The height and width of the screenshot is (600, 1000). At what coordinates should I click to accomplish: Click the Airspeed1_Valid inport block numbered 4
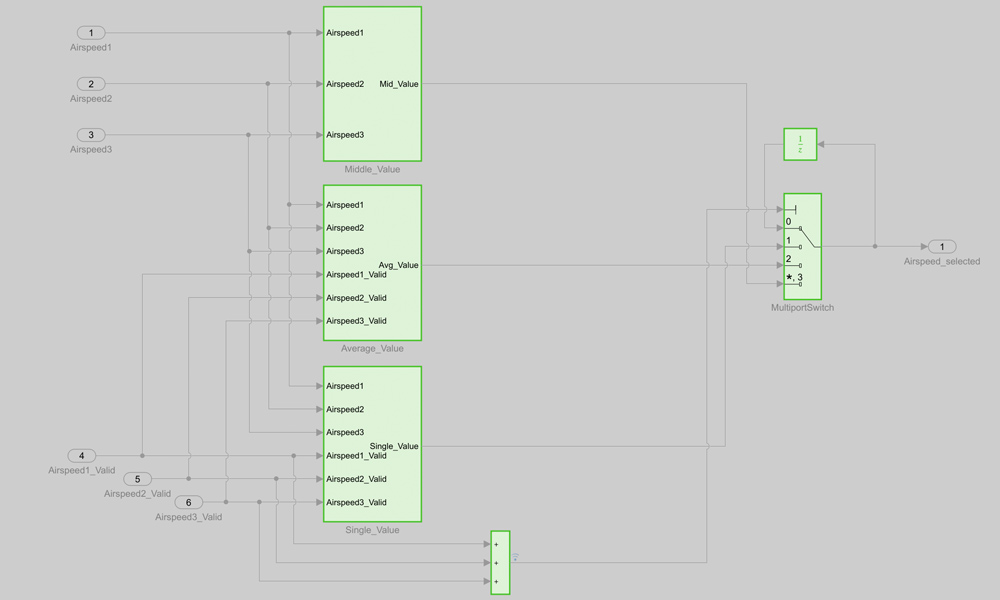[x=80, y=455]
